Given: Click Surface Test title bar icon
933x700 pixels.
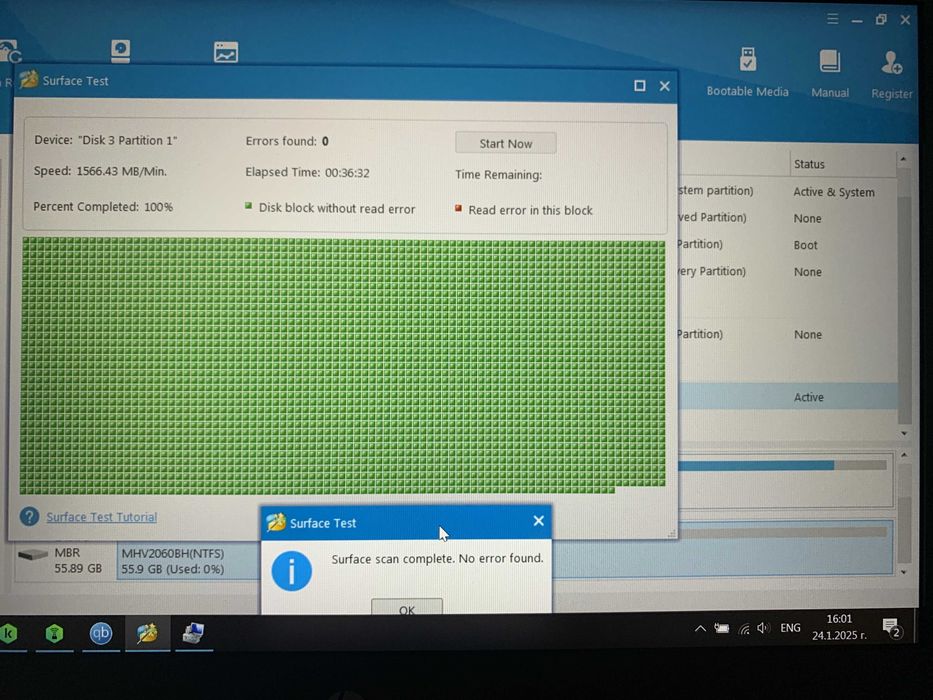Looking at the screenshot, I should 29,79.
